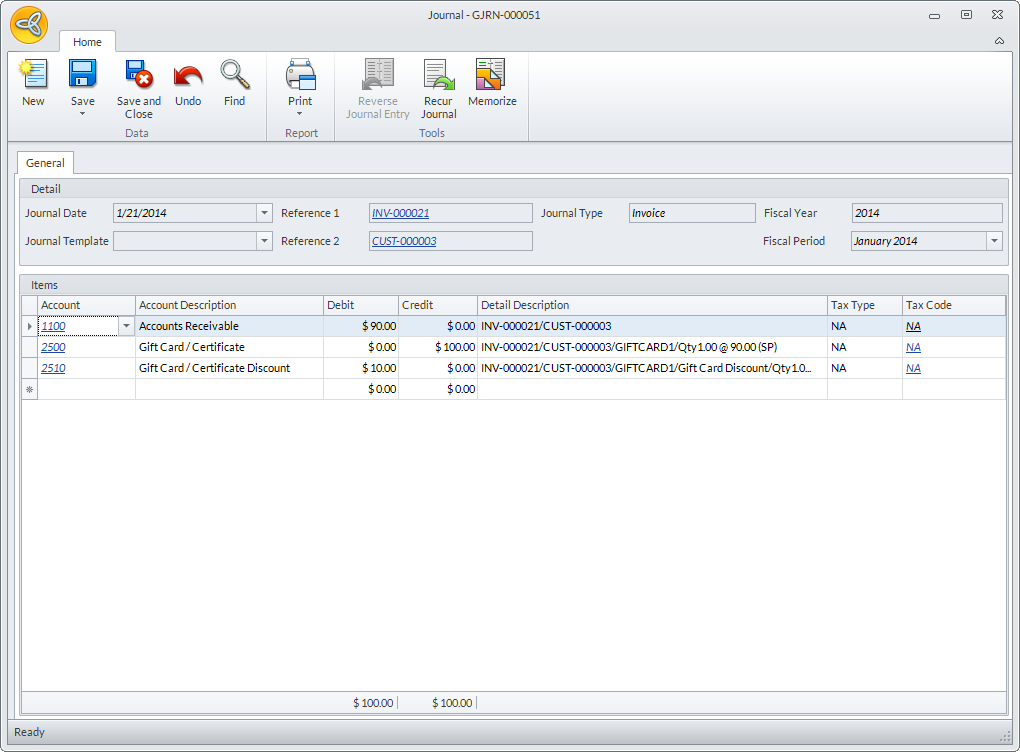Click the Memorize icon
Screen dimensions: 1020x752
click(491, 75)
